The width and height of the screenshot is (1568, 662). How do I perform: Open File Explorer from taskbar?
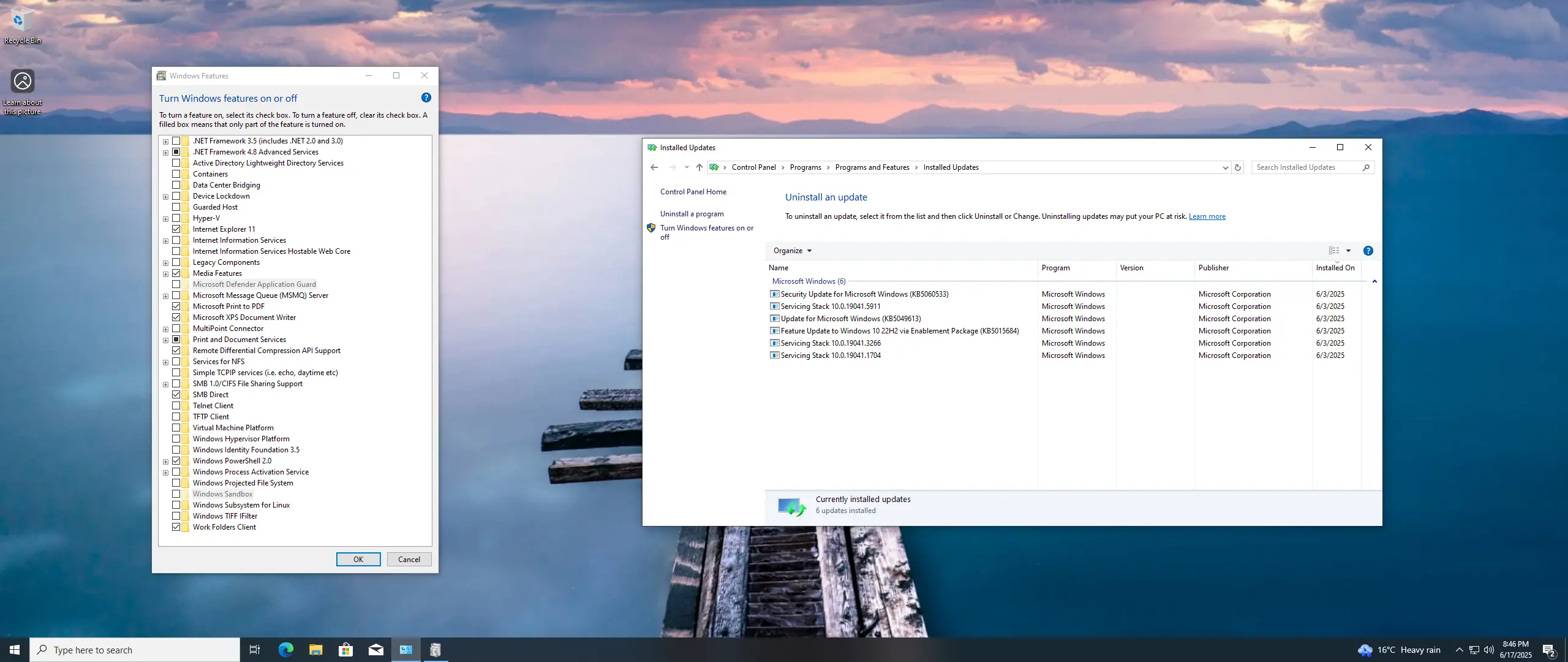315,650
